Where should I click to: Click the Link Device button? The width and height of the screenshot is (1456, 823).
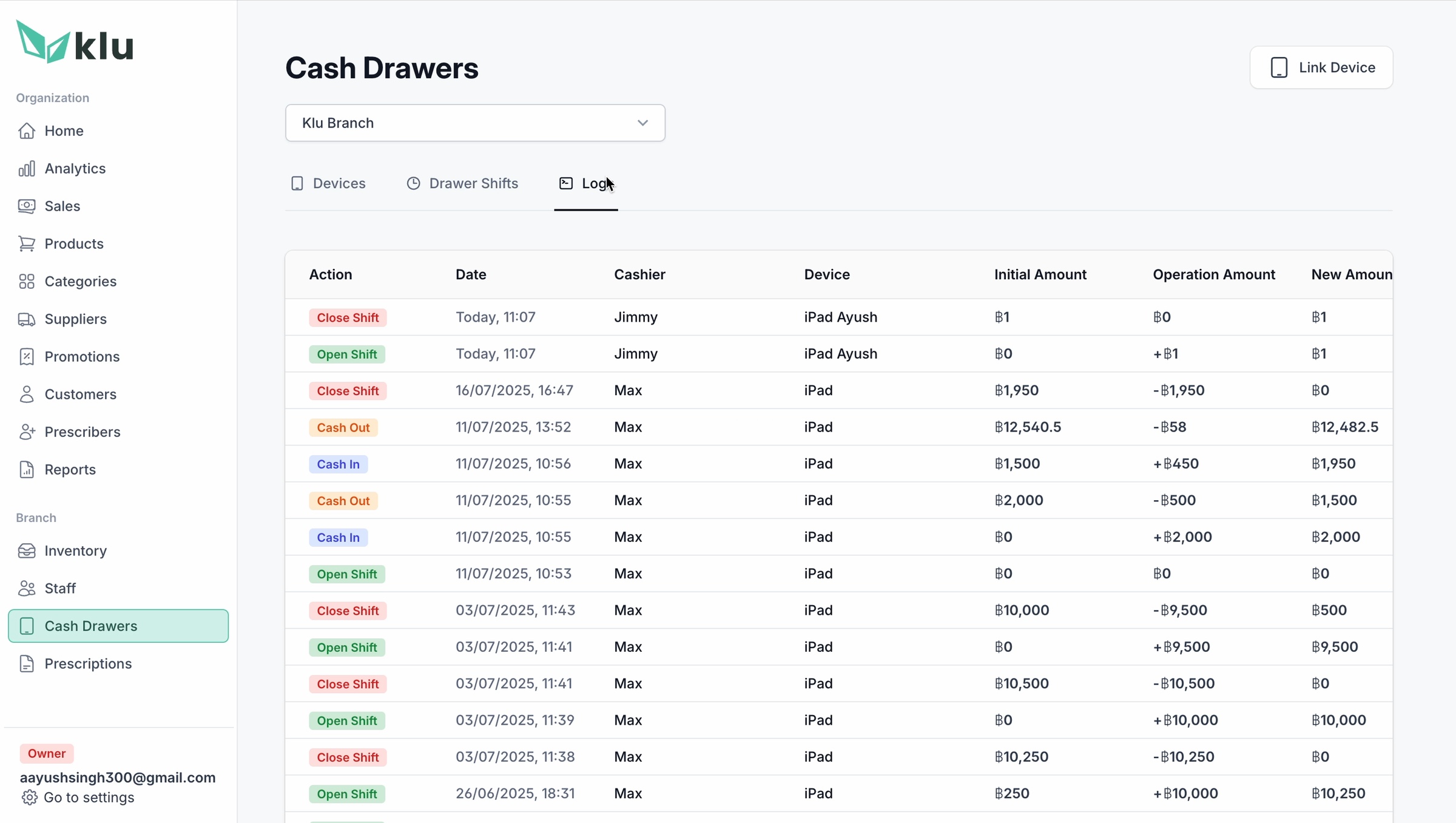click(1321, 67)
